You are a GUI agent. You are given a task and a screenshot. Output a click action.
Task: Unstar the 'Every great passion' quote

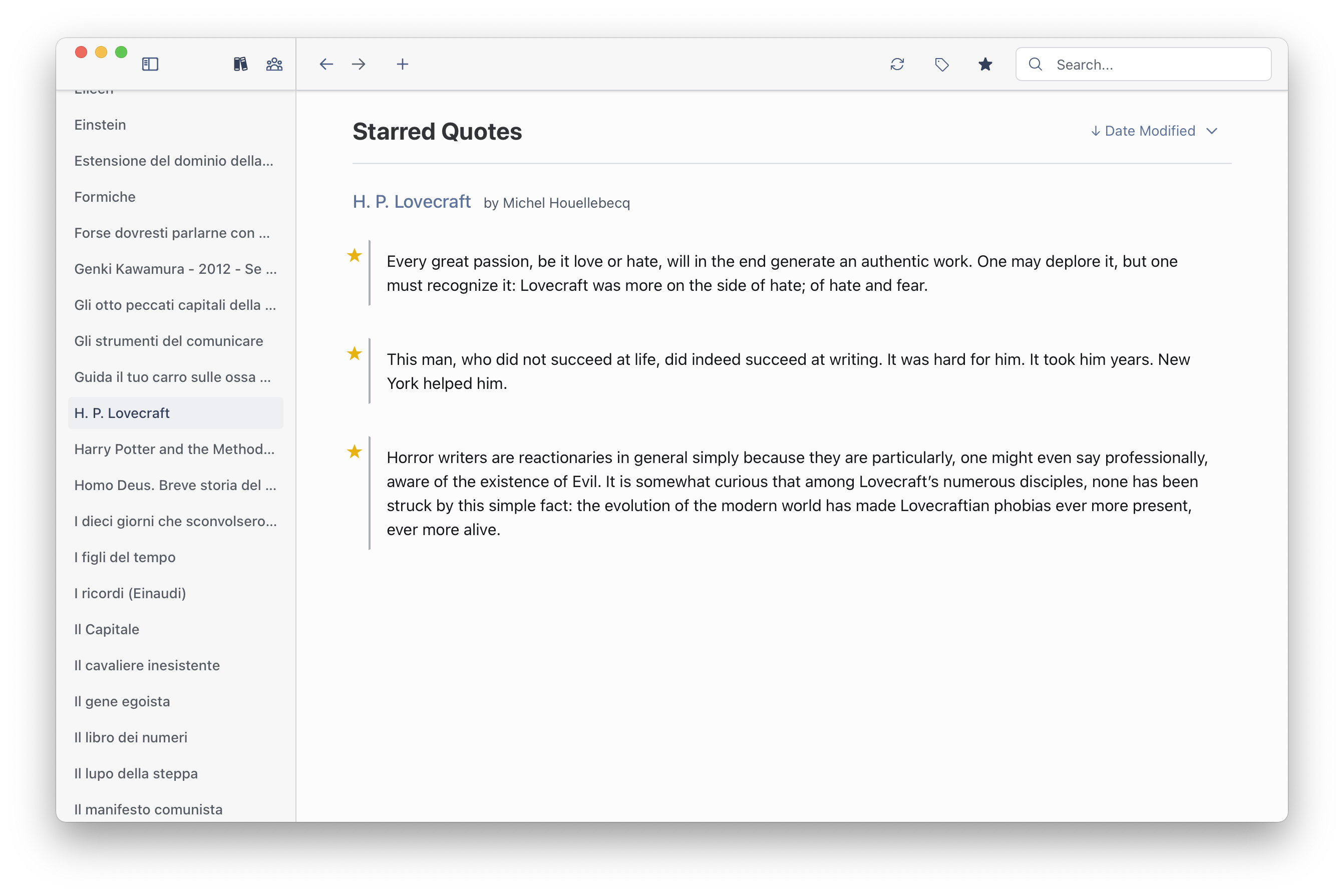pyautogui.click(x=355, y=255)
